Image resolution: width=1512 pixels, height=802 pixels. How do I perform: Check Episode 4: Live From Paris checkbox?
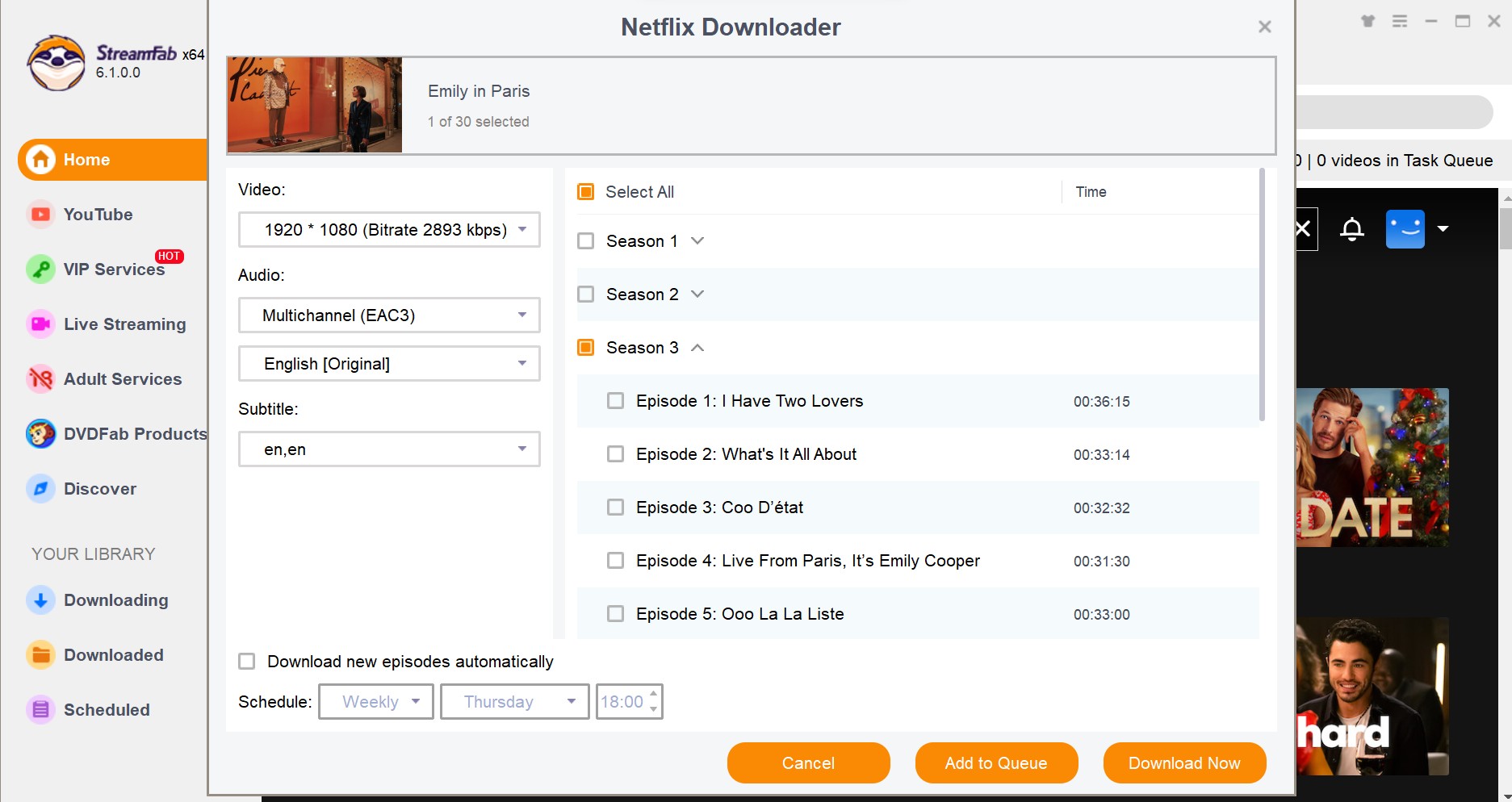pos(616,561)
